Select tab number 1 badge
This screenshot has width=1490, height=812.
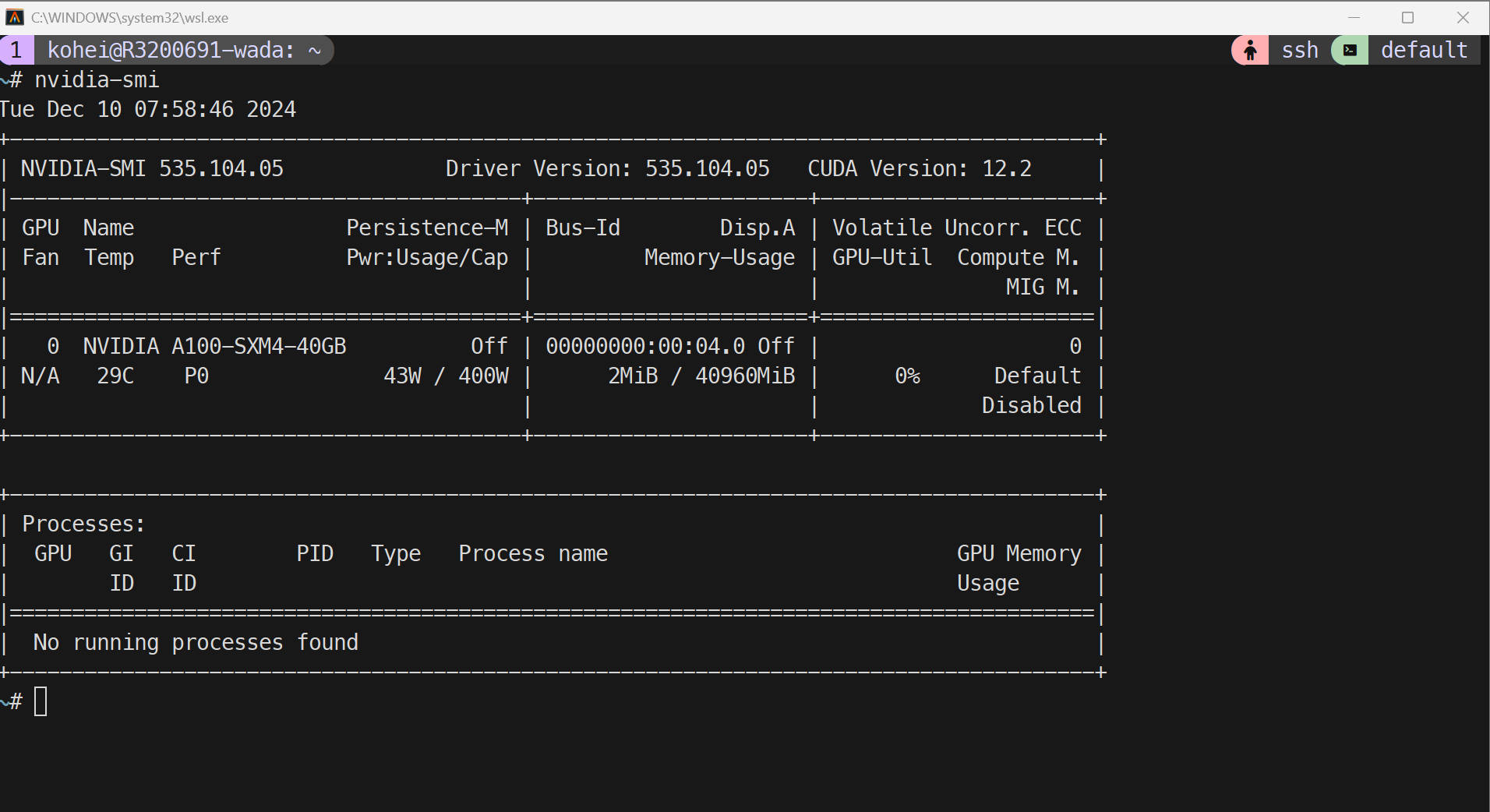[x=16, y=51]
